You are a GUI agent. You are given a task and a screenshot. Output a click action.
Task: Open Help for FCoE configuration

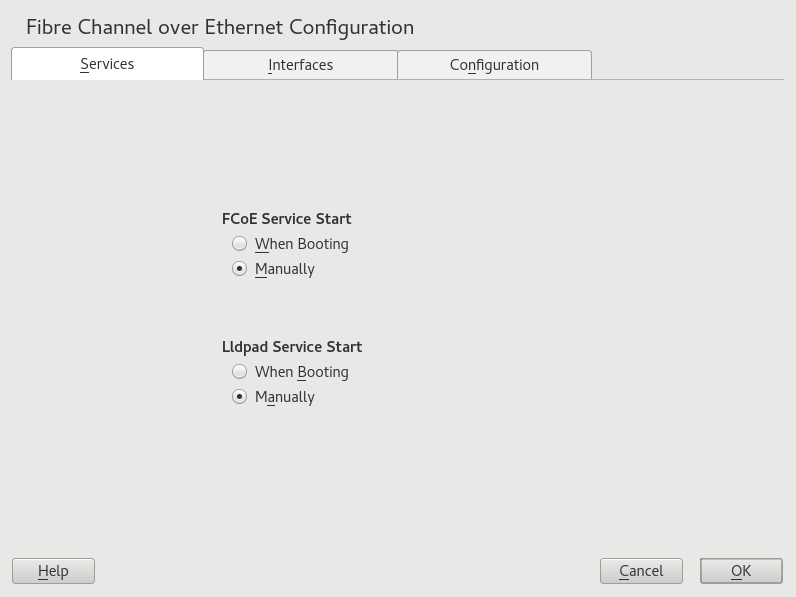[53, 571]
